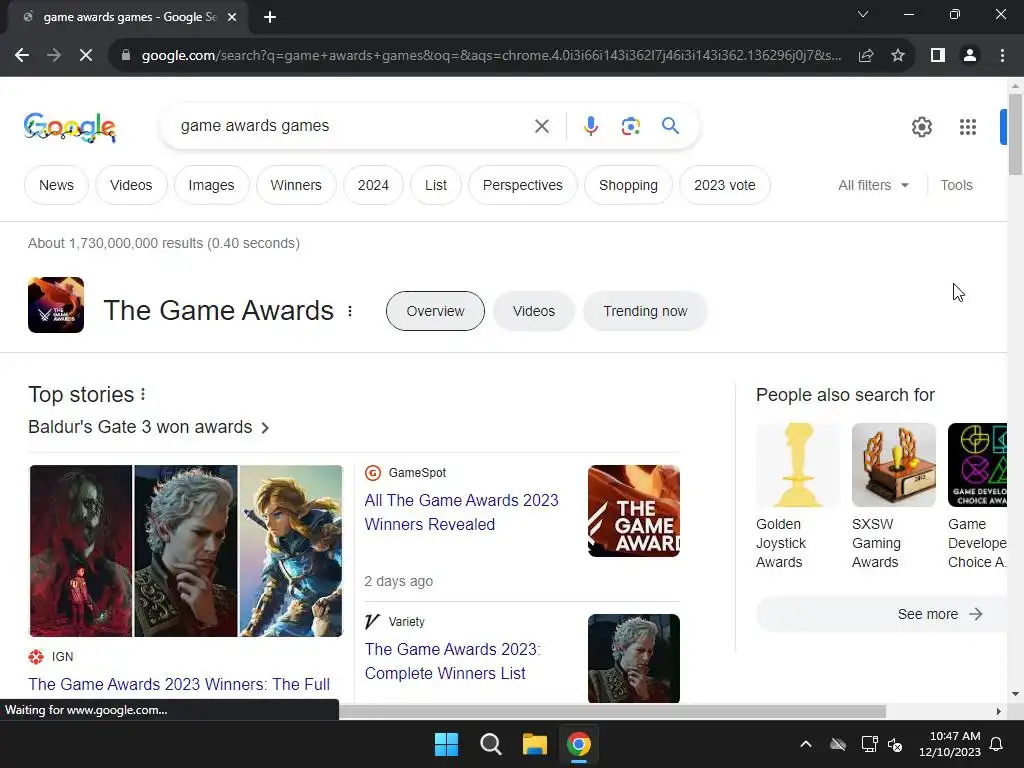Click the magnifier search button
Screen dimensions: 1024x768
click(671, 125)
